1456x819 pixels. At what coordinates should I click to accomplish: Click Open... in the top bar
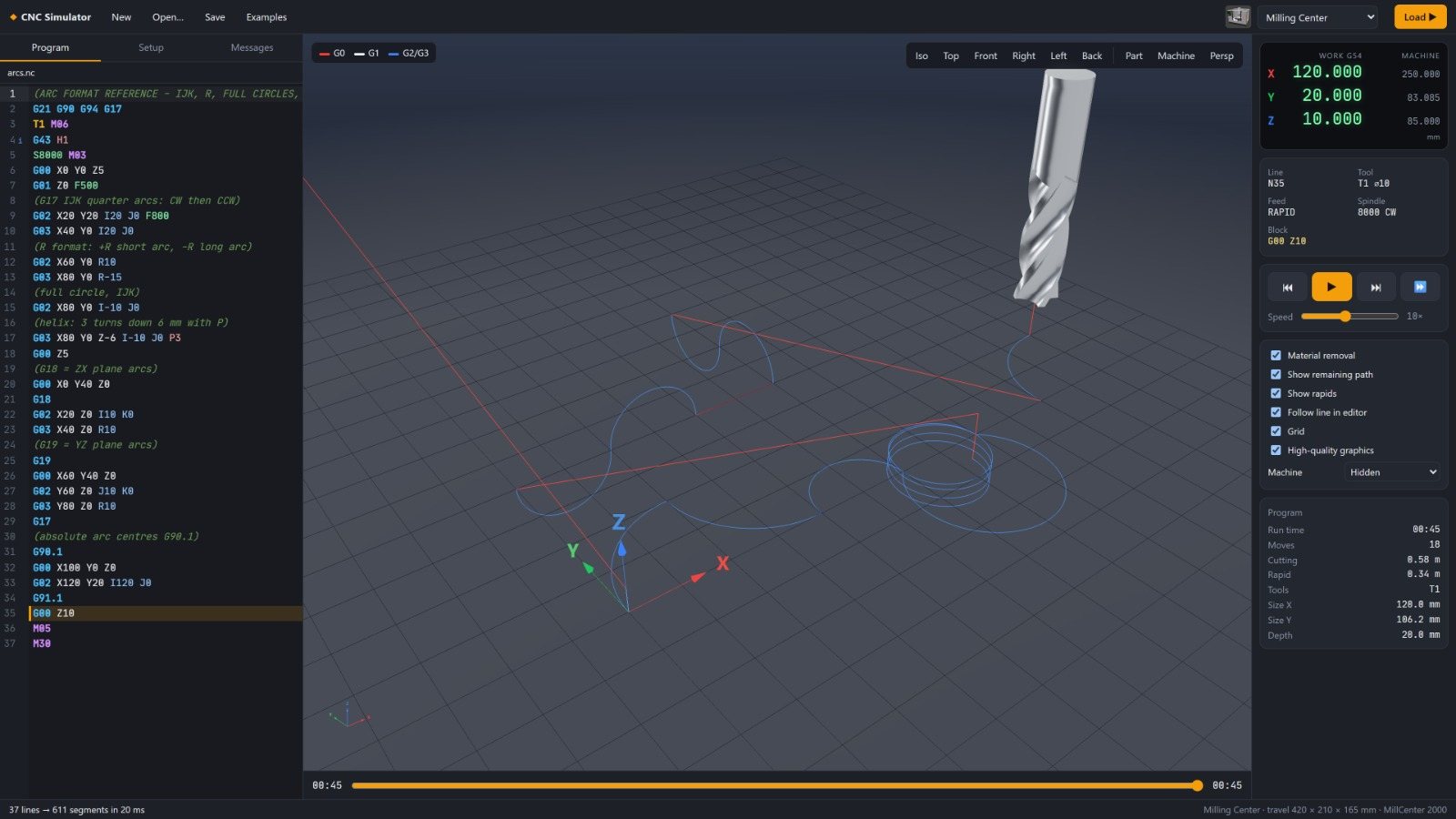click(x=167, y=17)
